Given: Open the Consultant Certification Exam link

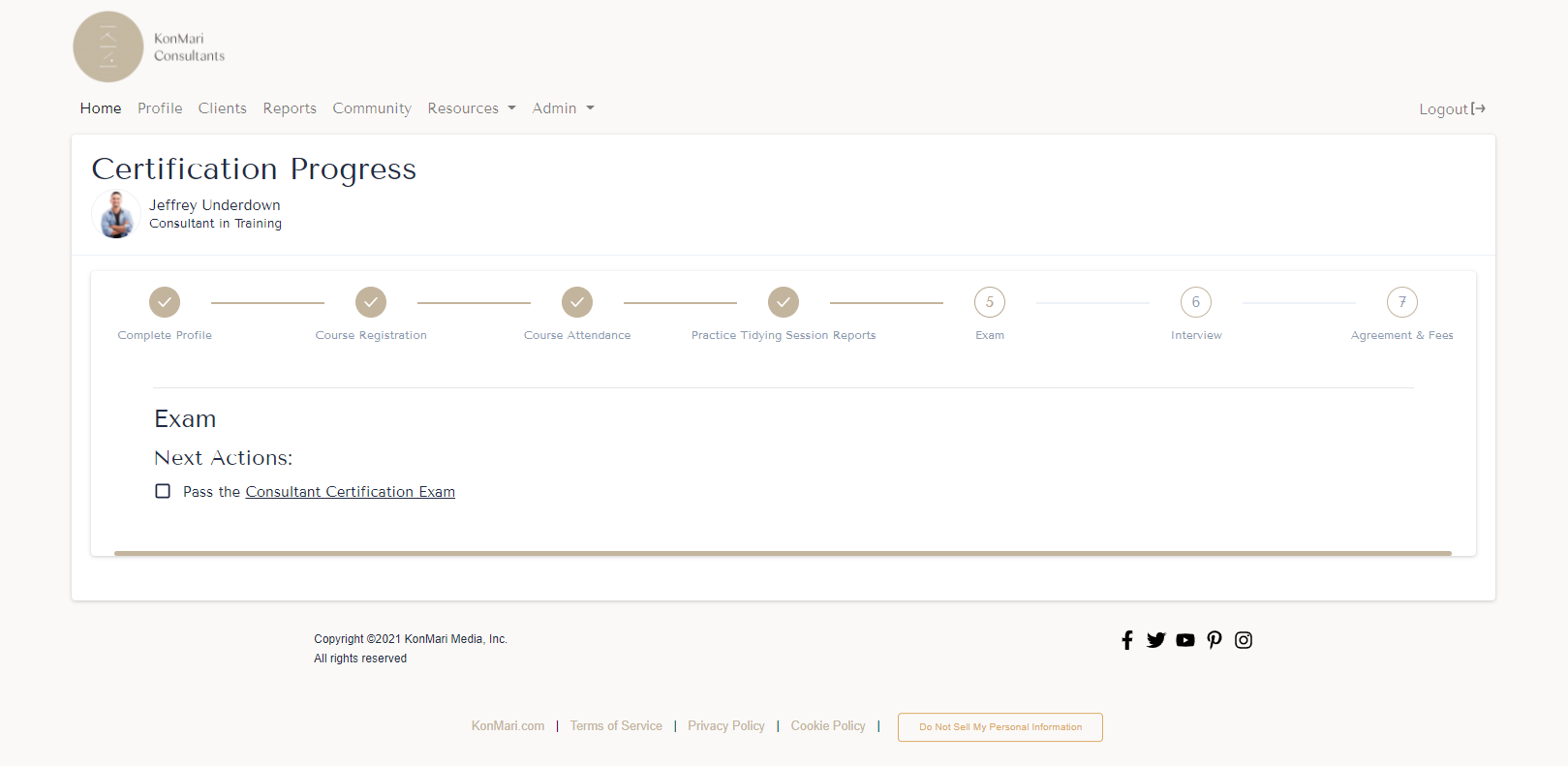Looking at the screenshot, I should pyautogui.click(x=351, y=492).
